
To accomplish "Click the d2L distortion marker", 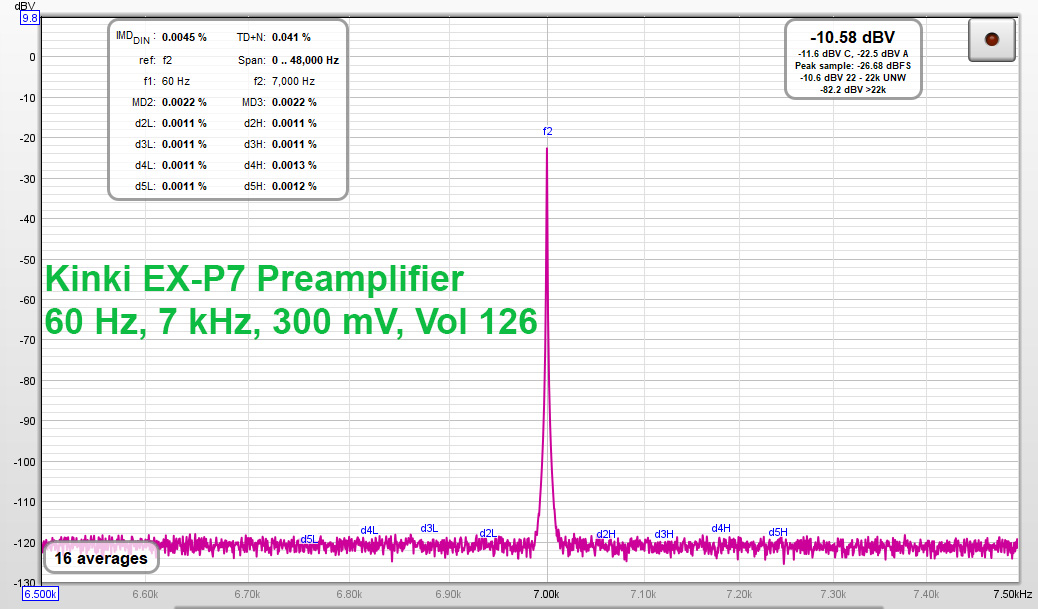I will (488, 534).
